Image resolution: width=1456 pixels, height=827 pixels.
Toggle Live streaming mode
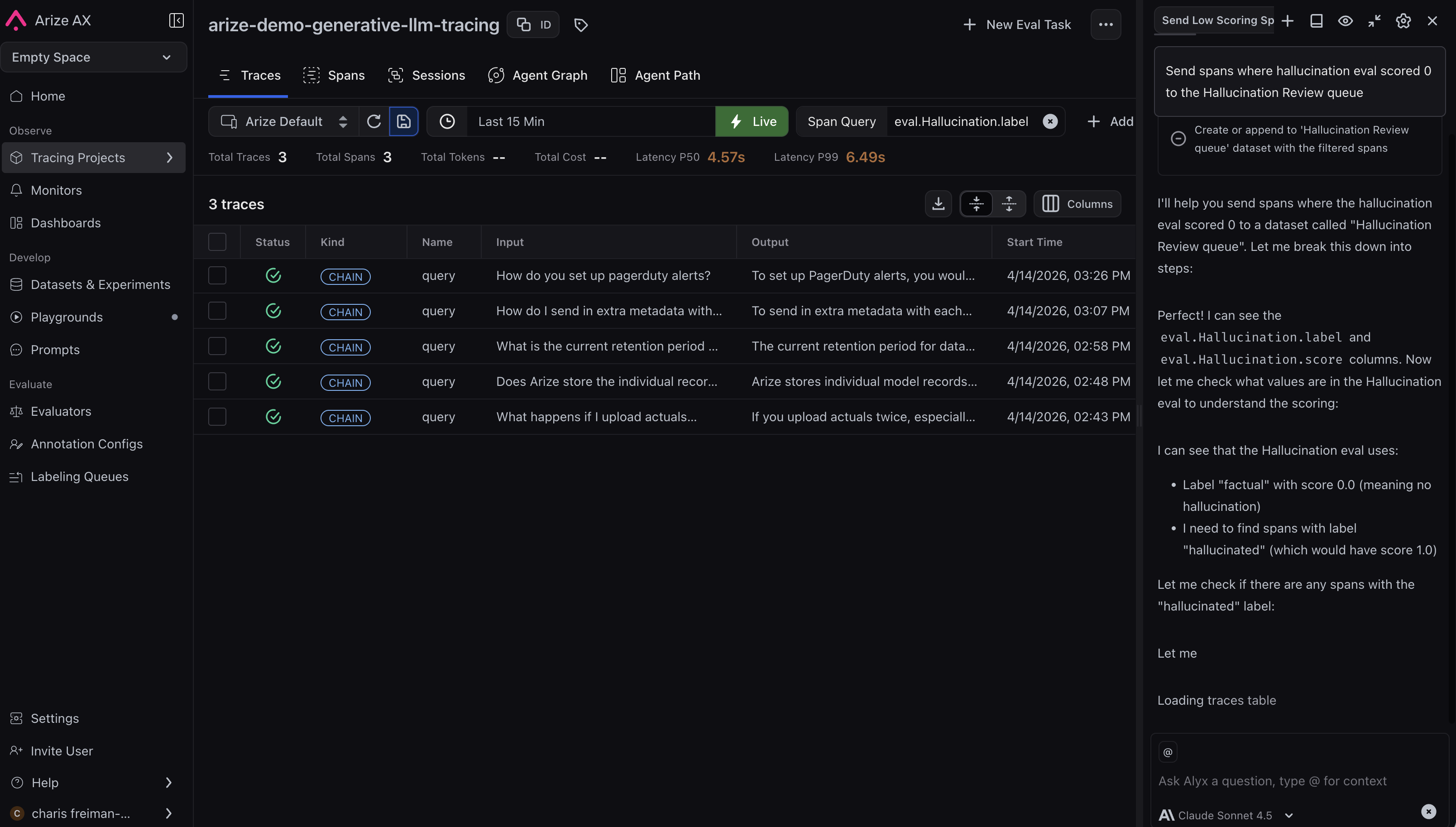(x=752, y=121)
